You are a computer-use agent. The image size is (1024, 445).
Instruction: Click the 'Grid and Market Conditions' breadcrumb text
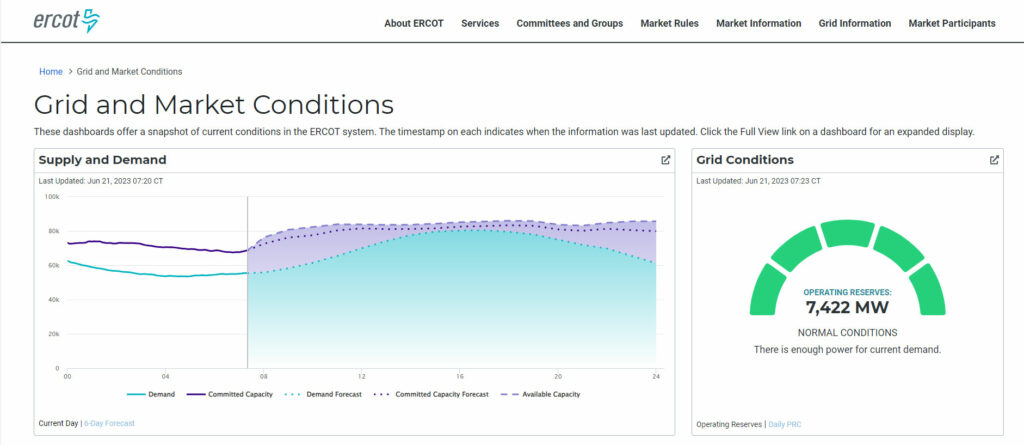pyautogui.click(x=129, y=72)
